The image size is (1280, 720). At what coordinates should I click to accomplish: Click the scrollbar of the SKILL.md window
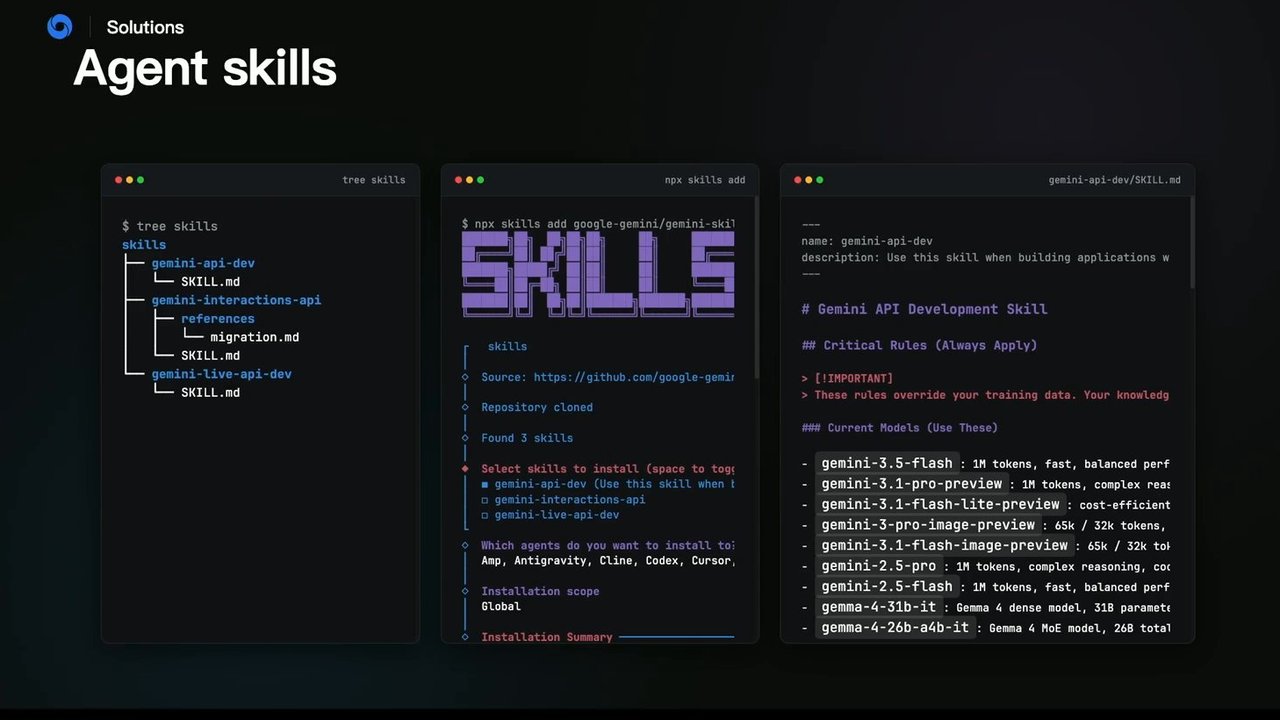point(1191,242)
